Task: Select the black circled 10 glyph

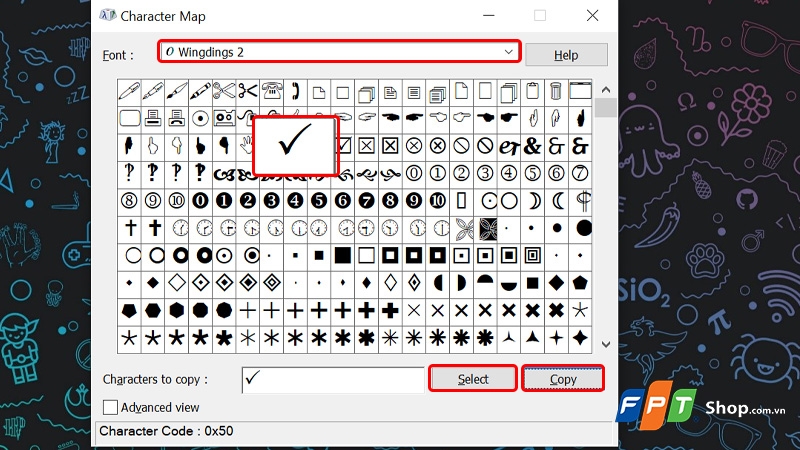Action: [437, 201]
